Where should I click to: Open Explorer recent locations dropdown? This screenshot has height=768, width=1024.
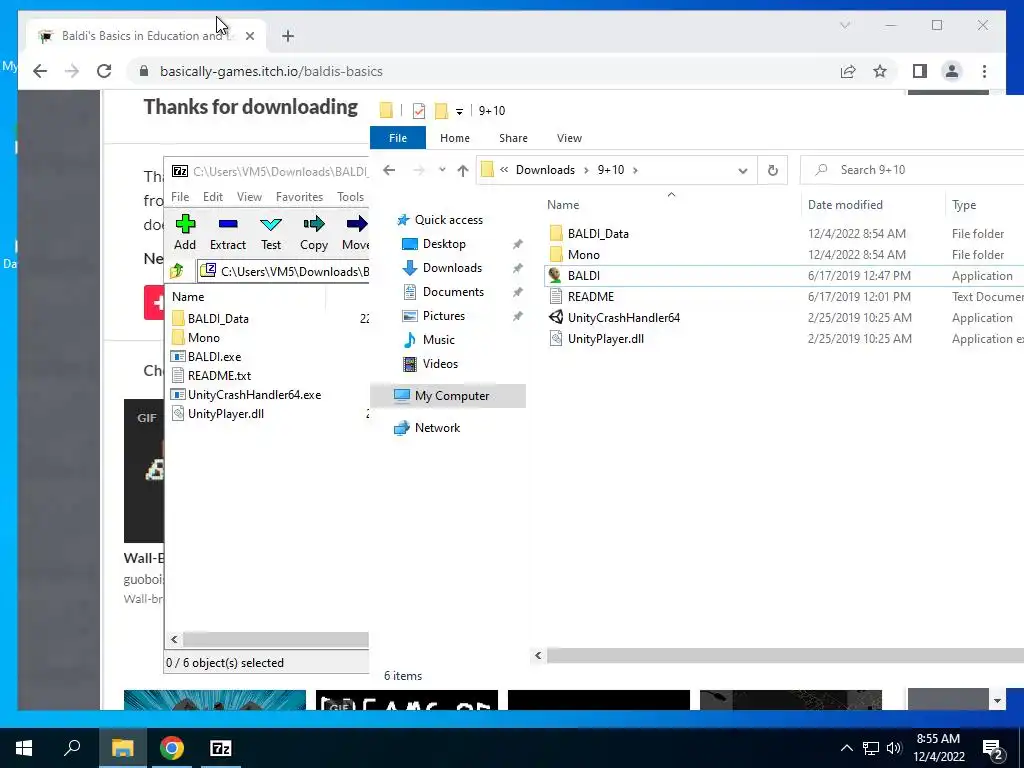(442, 170)
